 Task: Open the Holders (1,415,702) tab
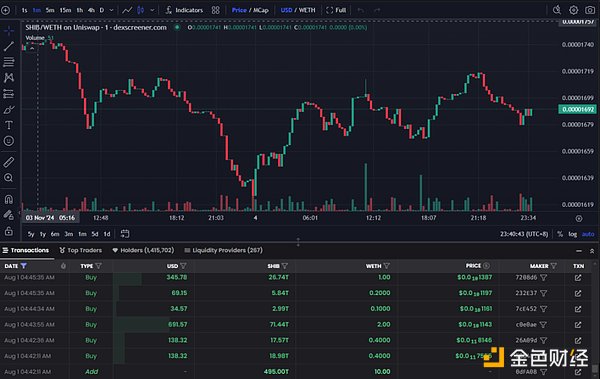[x=143, y=250]
